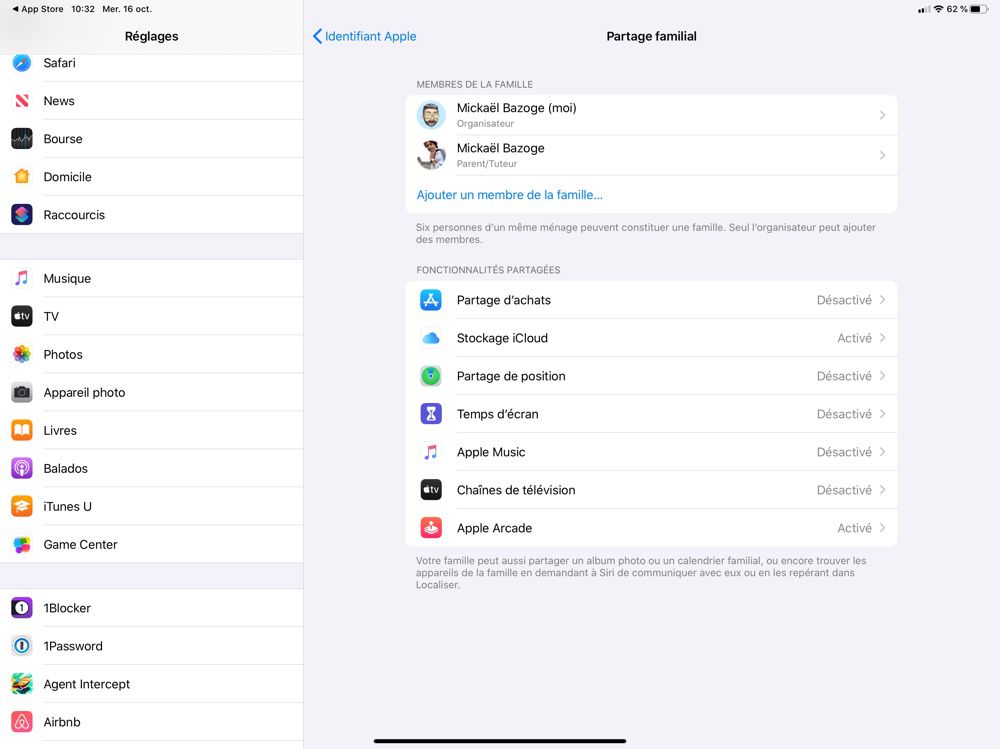Open Stockage iCloud disclosure chevron

(x=883, y=338)
